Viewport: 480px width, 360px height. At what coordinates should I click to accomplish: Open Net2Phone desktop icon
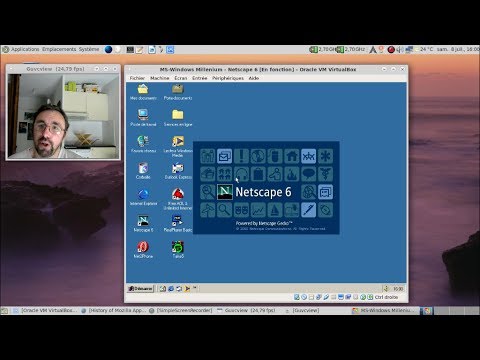(x=143, y=250)
